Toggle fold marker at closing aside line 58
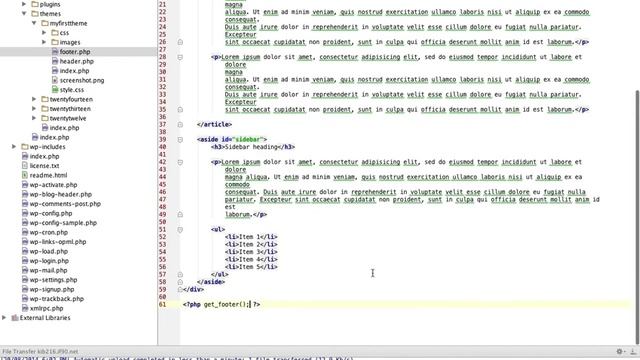Screen dimensions: 640x360 point(180,282)
